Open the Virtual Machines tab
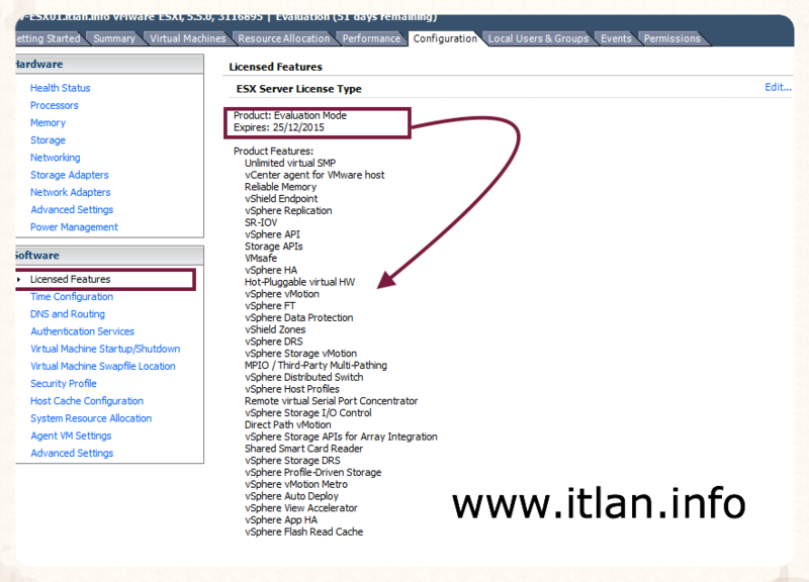809x582 pixels. [x=187, y=39]
